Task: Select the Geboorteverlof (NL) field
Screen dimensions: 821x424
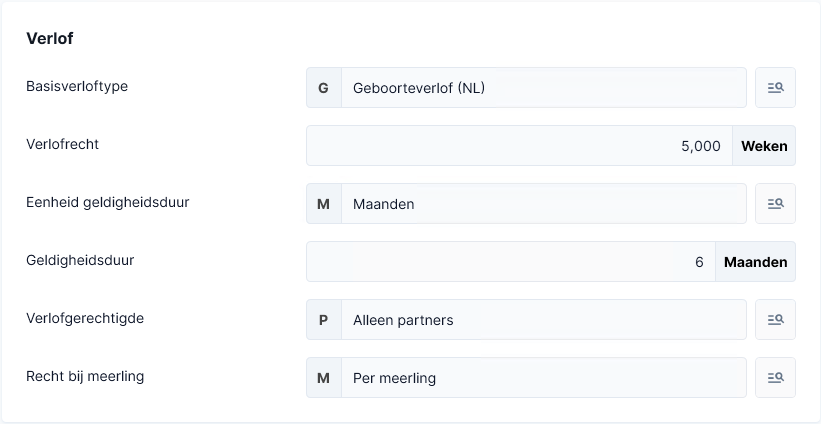Action: coord(544,87)
